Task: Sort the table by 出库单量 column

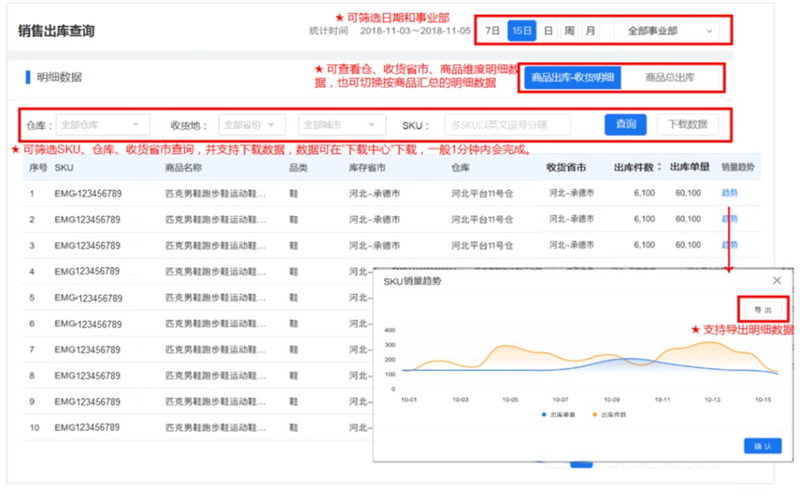Action: [689, 166]
